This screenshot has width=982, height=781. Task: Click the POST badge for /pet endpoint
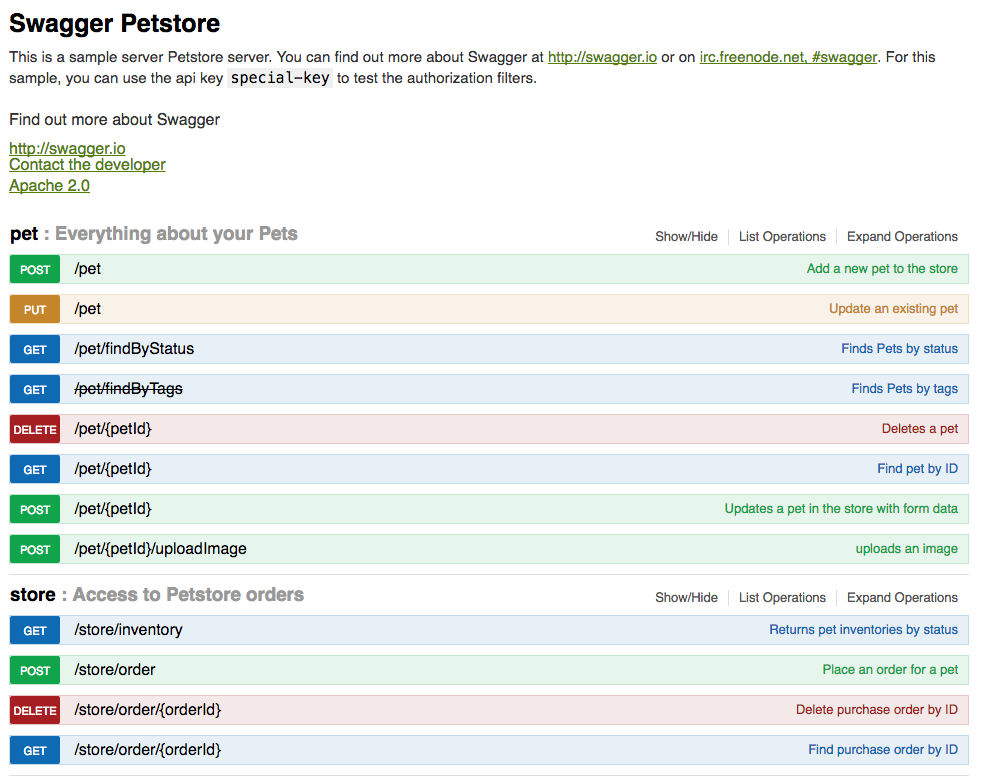pos(34,268)
